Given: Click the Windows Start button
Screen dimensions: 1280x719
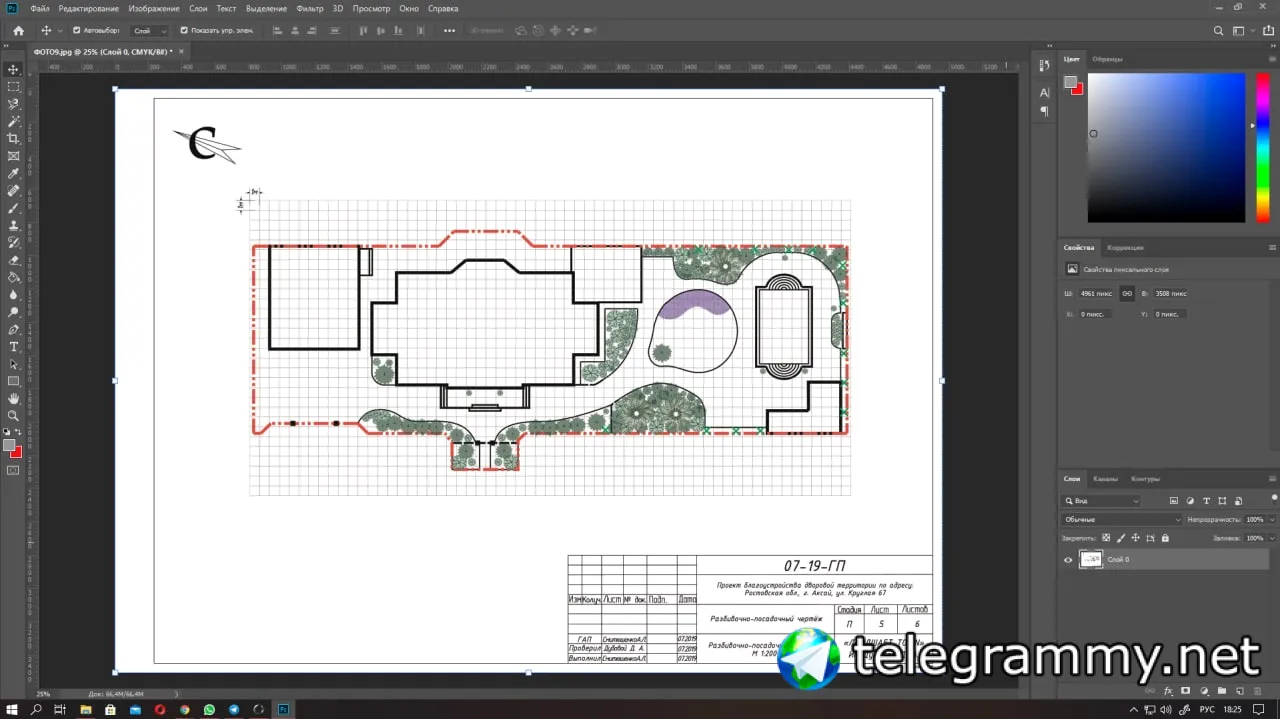Looking at the screenshot, I should click(x=11, y=709).
